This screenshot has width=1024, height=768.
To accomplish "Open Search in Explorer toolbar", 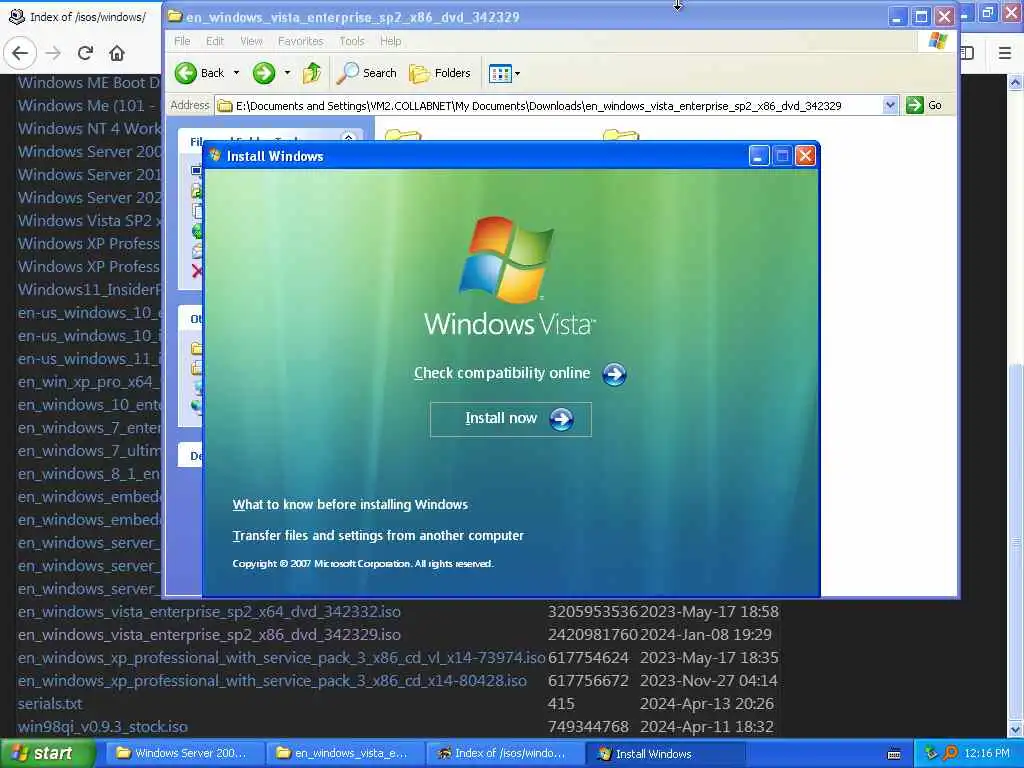I will click(367, 73).
